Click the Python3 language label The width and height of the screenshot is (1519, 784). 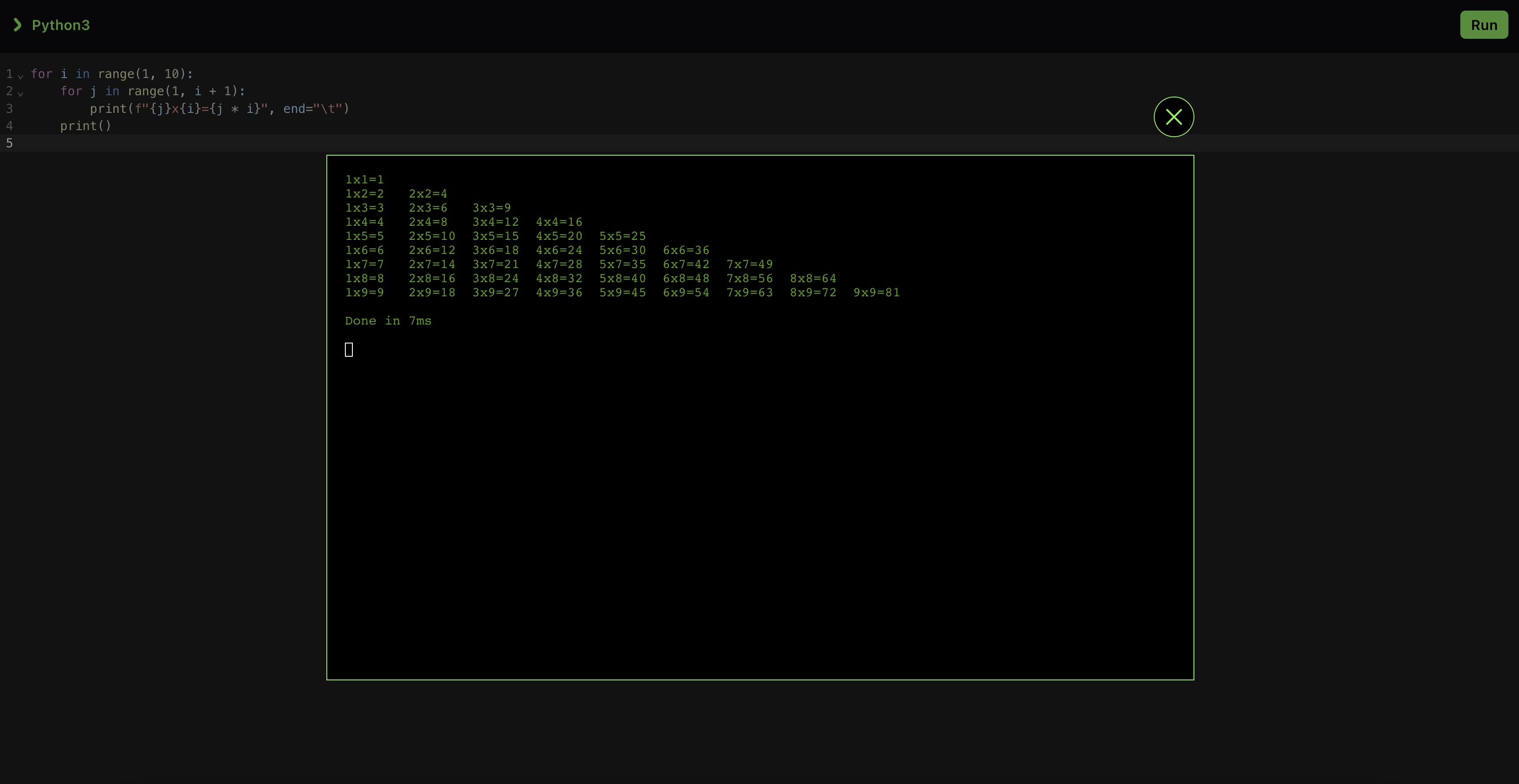click(x=61, y=25)
